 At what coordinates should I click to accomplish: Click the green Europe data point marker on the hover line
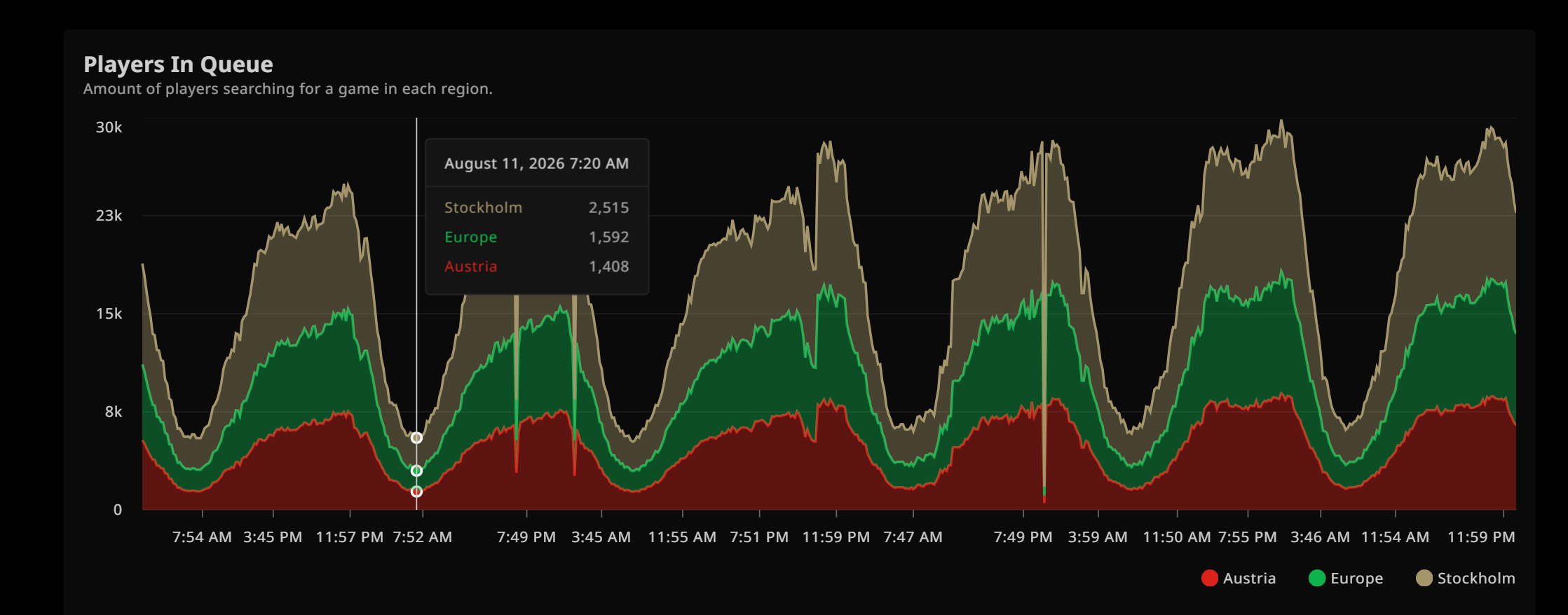[416, 471]
